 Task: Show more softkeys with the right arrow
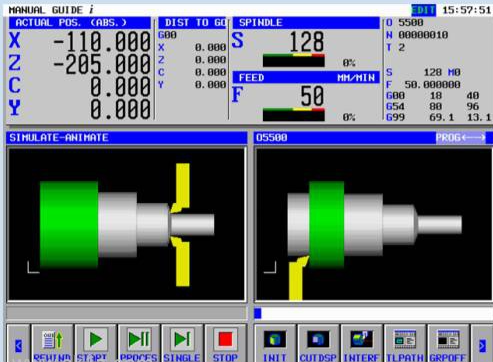tap(482, 345)
